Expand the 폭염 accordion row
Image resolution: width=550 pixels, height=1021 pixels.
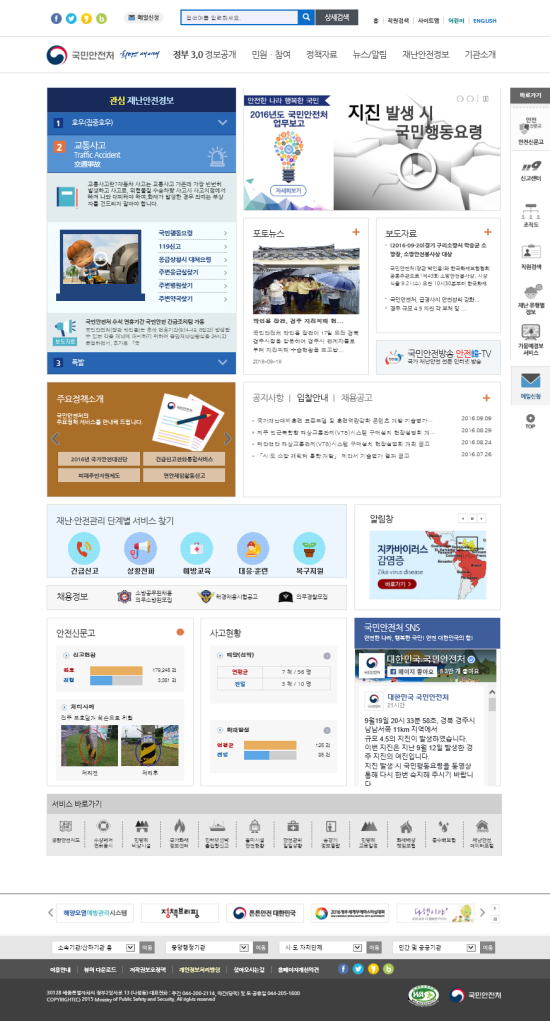click(141, 363)
